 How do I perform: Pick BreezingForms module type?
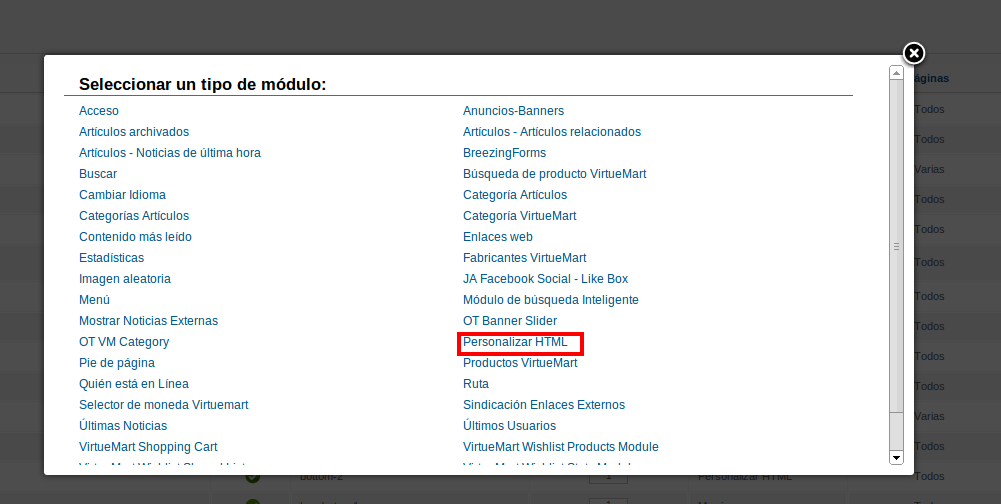pyautogui.click(x=504, y=153)
